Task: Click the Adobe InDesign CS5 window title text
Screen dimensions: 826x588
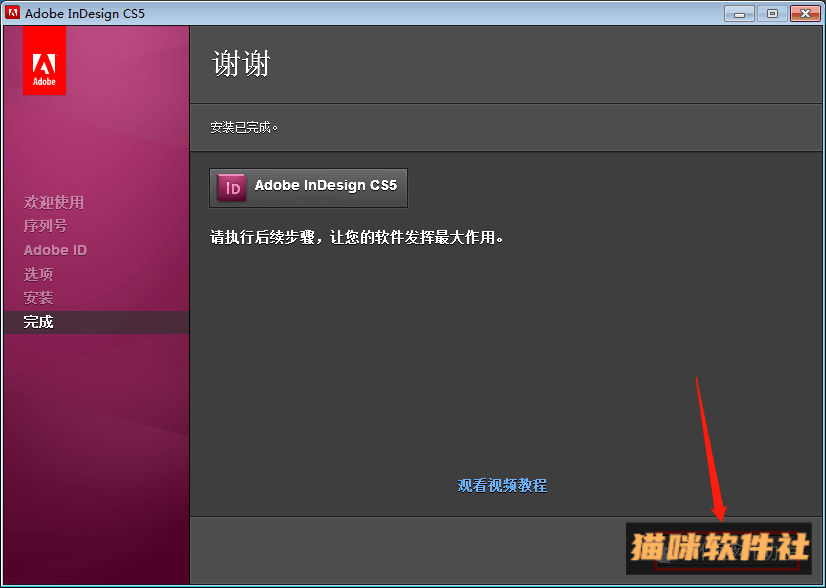Action: click(85, 13)
